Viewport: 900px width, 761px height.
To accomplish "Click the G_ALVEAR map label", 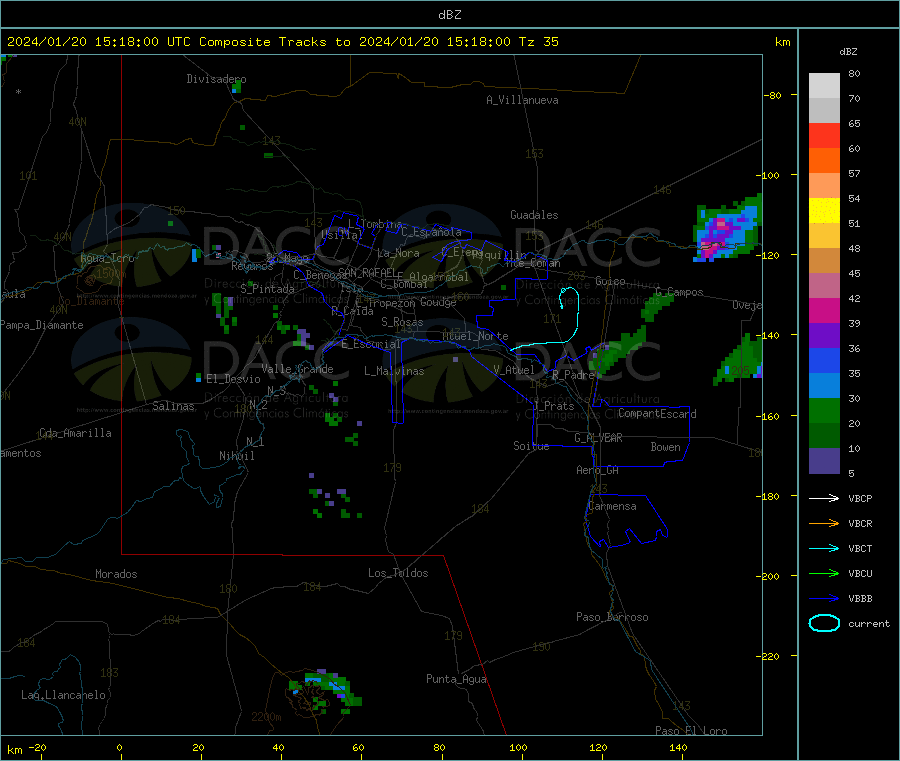I will click(598, 438).
